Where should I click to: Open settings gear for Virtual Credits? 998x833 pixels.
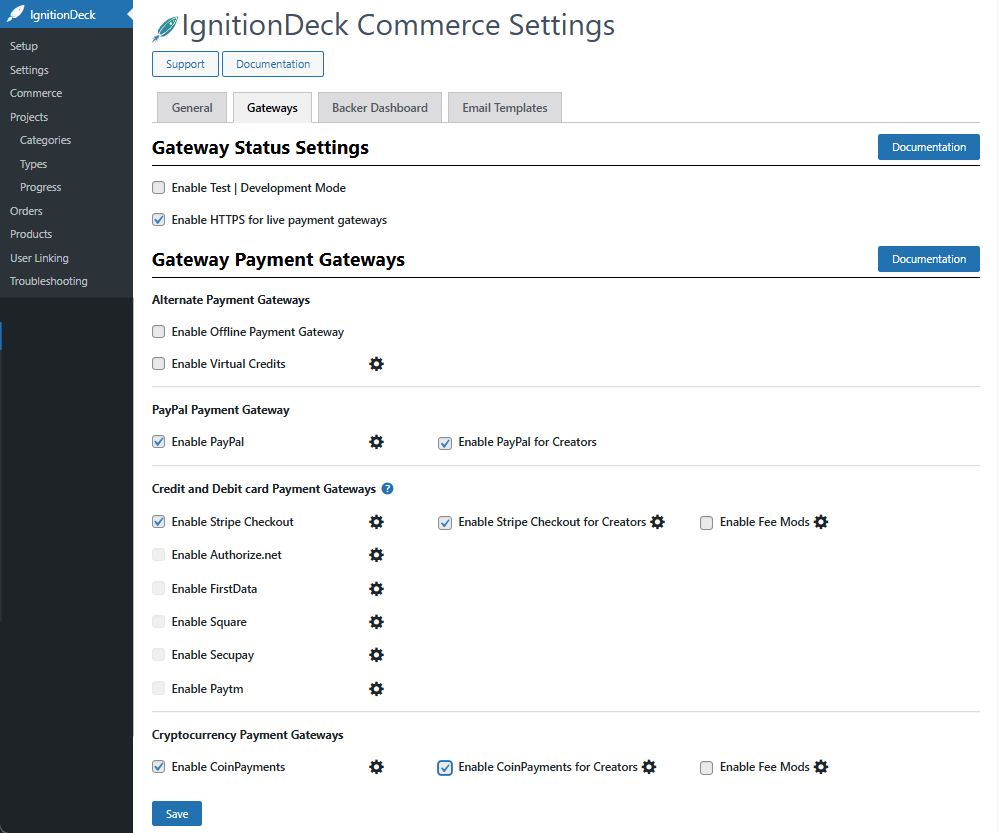(x=376, y=364)
